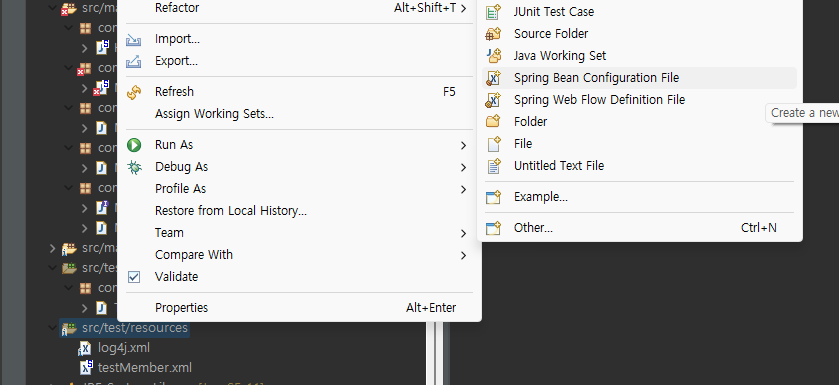The image size is (839, 385).
Task: Expand the collapsed src/ma folder node
Action: click(x=52, y=248)
